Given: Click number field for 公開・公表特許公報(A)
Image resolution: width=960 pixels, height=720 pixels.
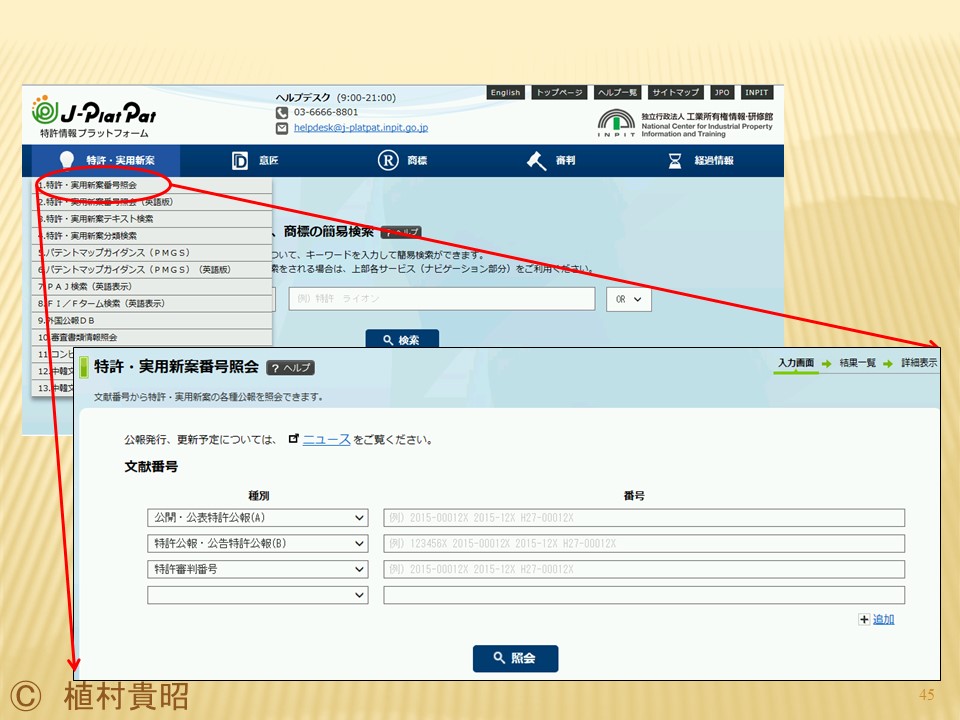Looking at the screenshot, I should pos(644,518).
